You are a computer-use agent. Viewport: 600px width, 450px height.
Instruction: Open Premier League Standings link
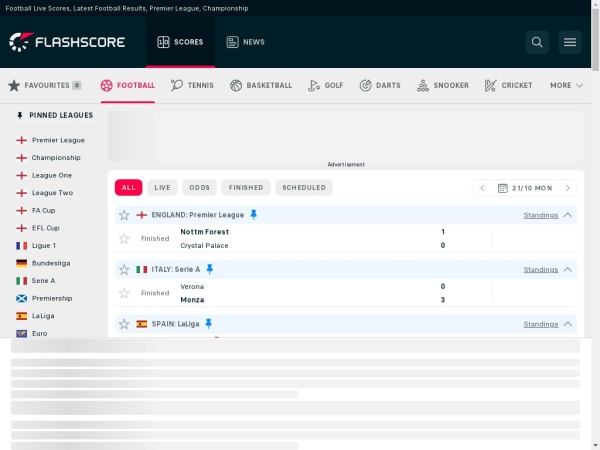click(541, 215)
